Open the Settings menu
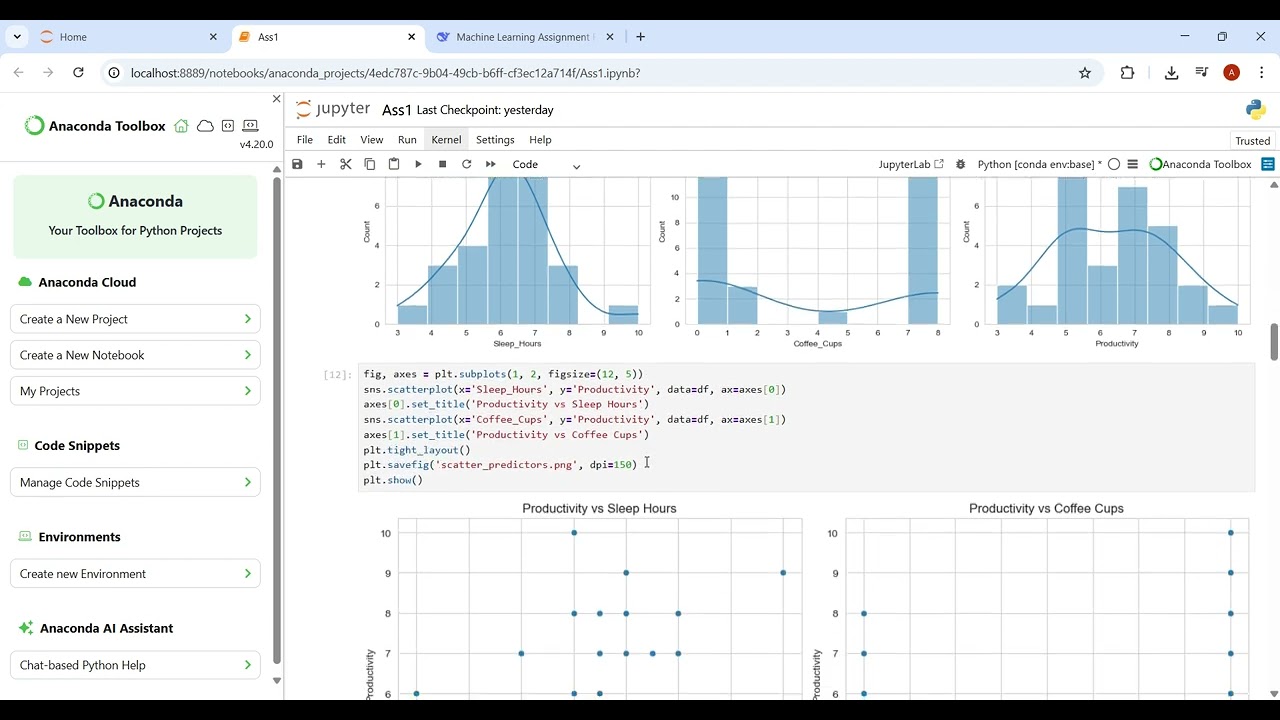Viewport: 1280px width, 720px height. (495, 140)
